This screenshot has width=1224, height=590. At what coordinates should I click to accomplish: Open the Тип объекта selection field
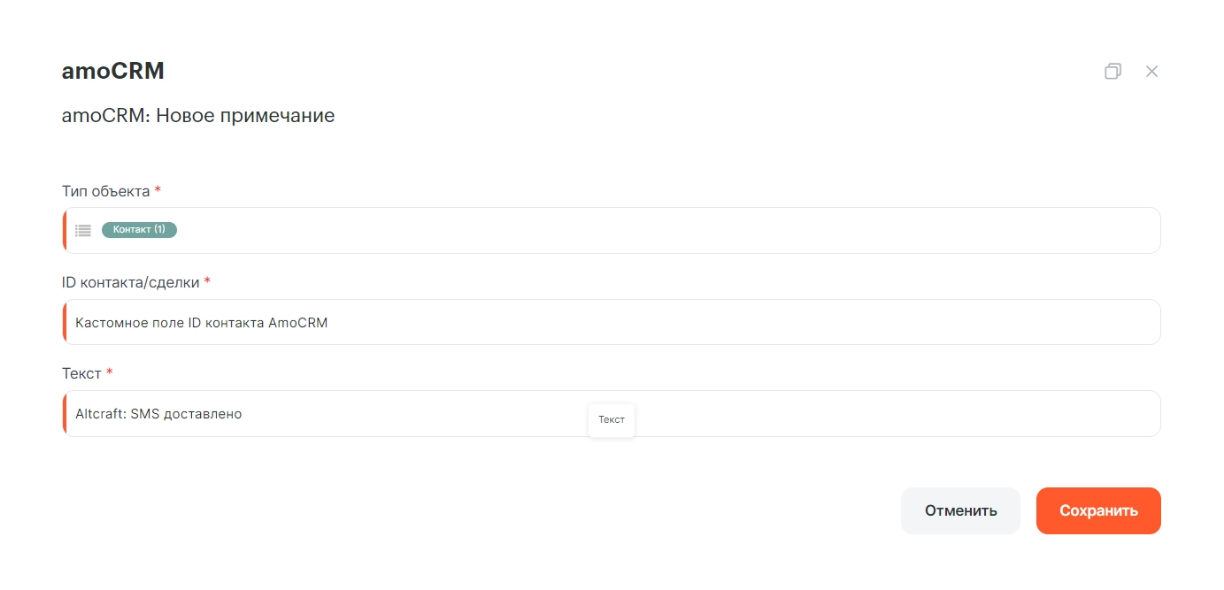(611, 230)
